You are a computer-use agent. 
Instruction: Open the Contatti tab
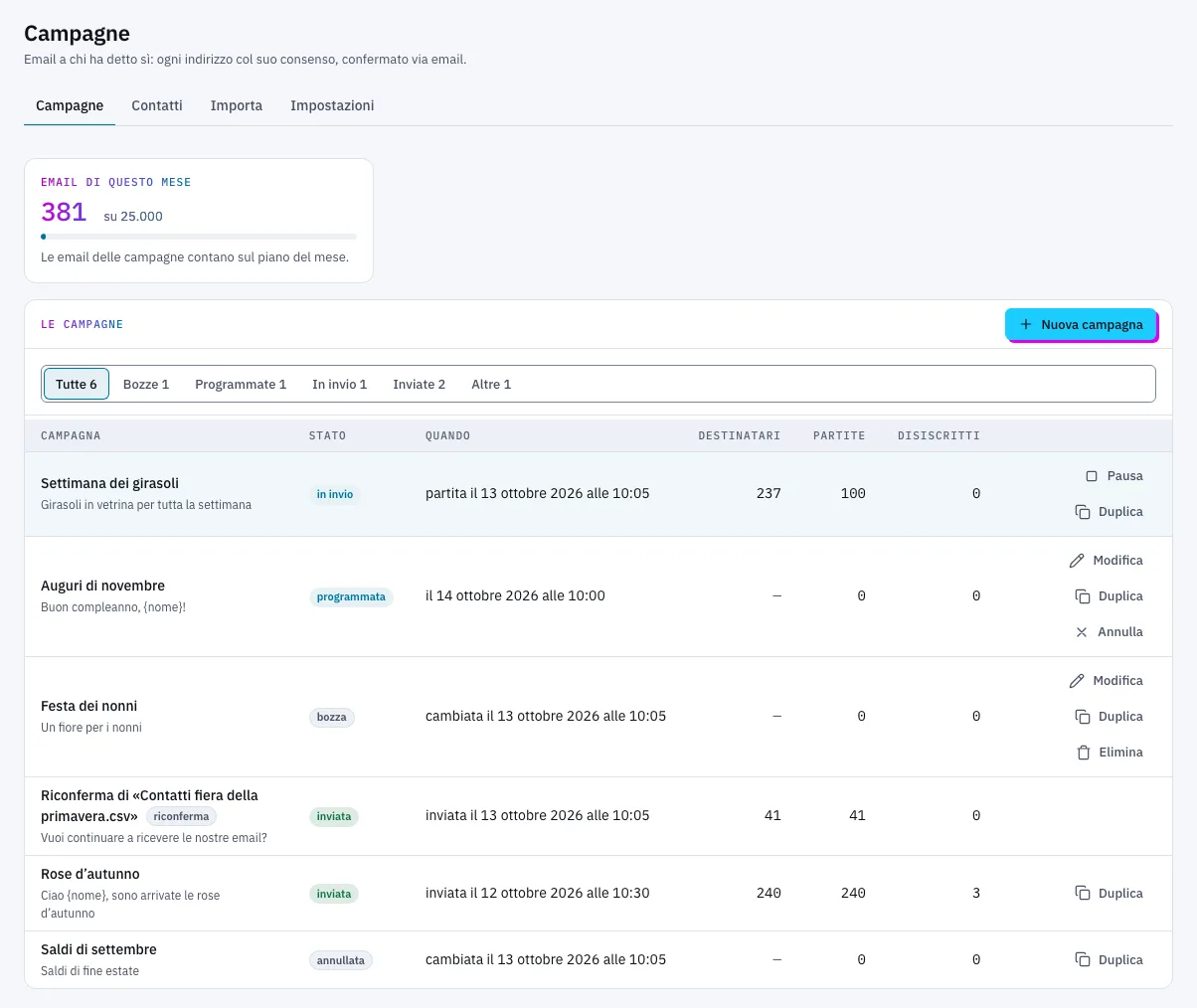tap(157, 105)
